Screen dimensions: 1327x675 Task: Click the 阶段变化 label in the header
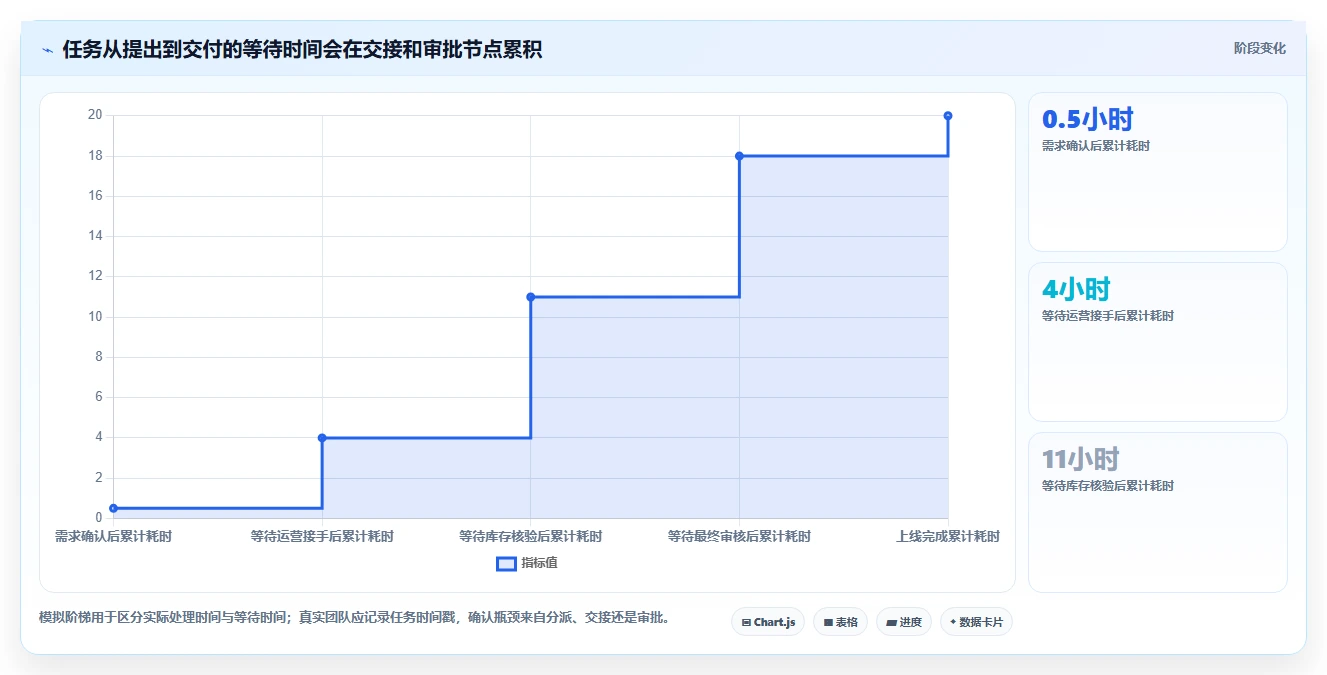(1259, 48)
